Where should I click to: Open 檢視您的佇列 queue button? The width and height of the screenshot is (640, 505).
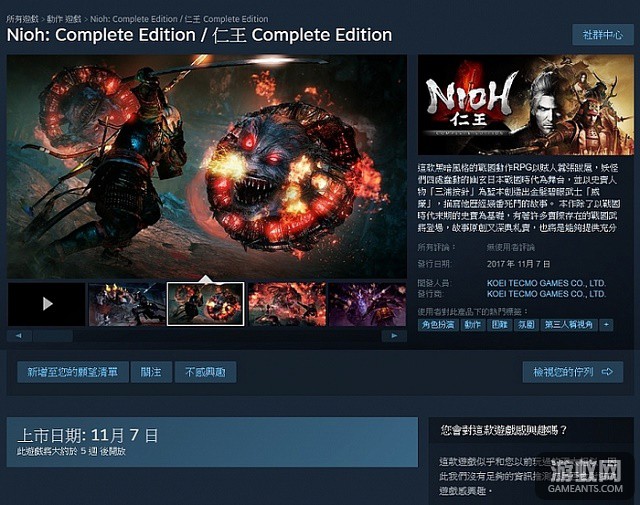click(x=573, y=372)
